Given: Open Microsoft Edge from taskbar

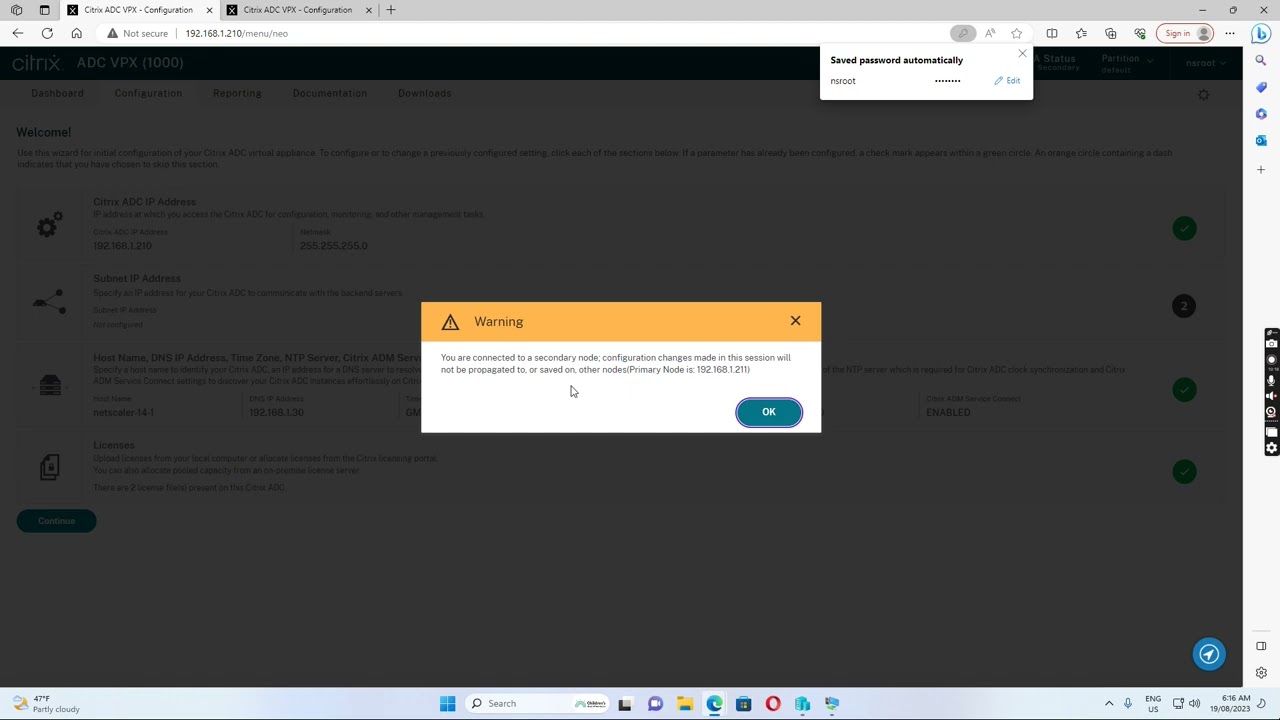Looking at the screenshot, I should 714,703.
